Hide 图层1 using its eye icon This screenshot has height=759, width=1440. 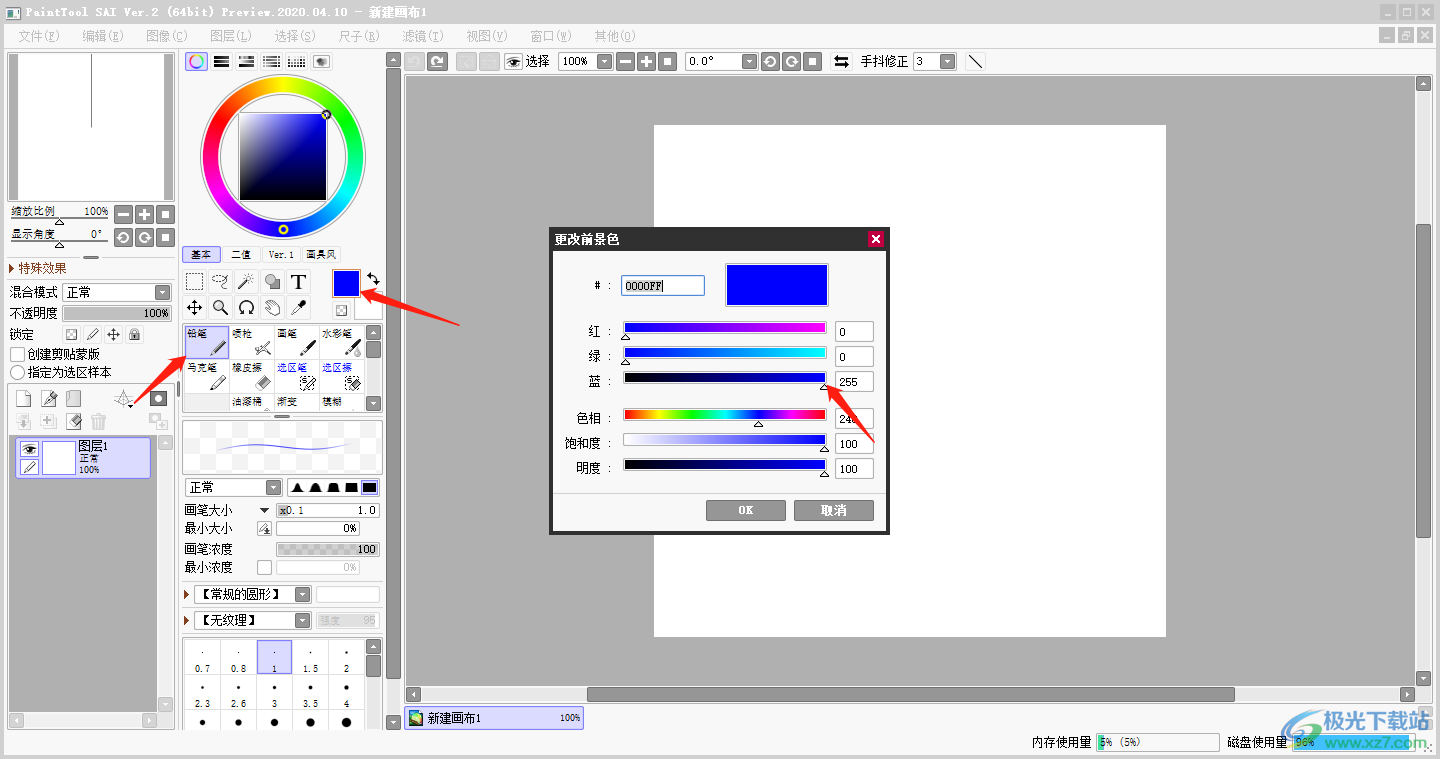[x=29, y=449]
